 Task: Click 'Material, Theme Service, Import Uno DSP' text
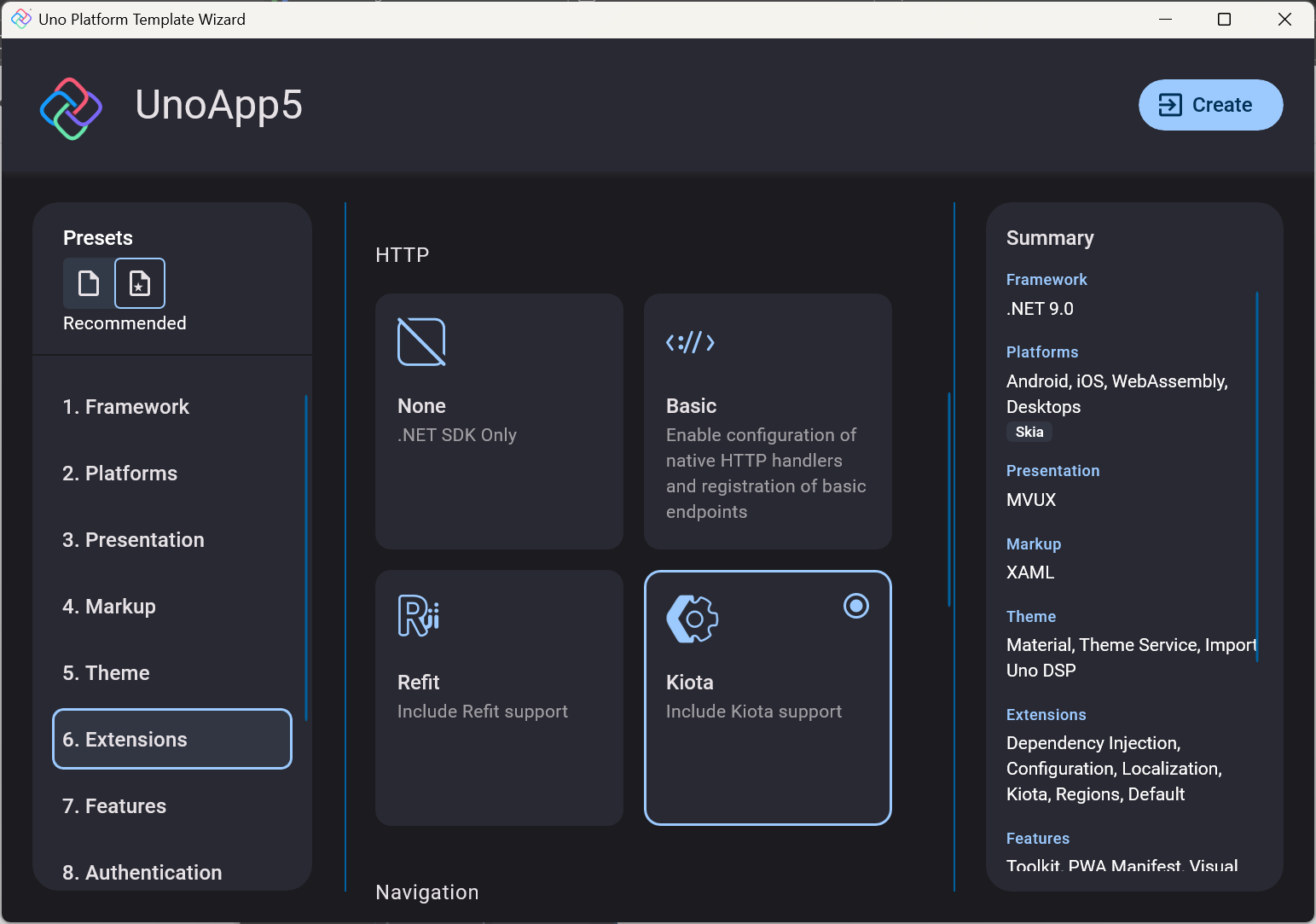pyautogui.click(x=1132, y=658)
